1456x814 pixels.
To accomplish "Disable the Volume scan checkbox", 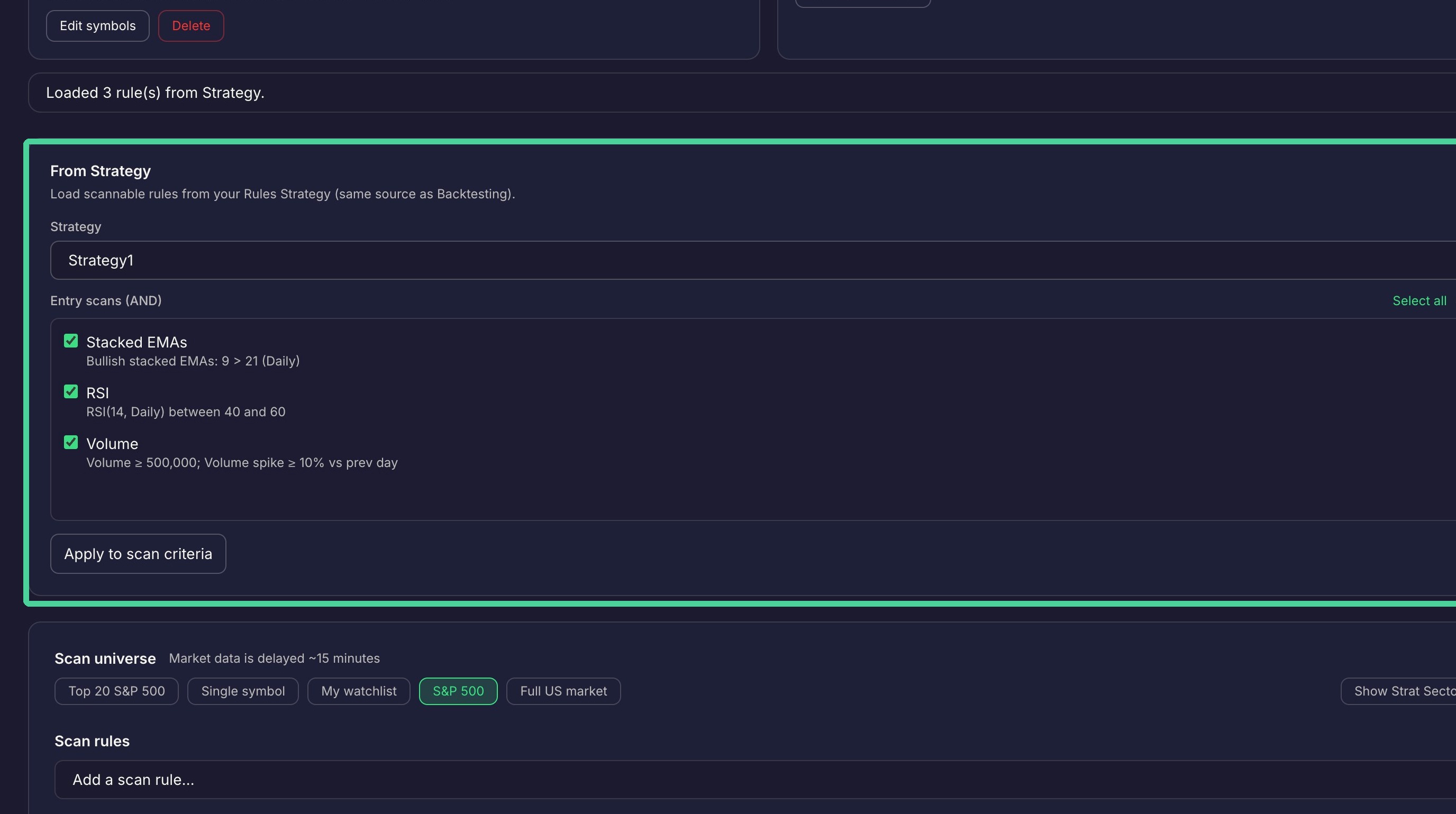I will point(71,442).
